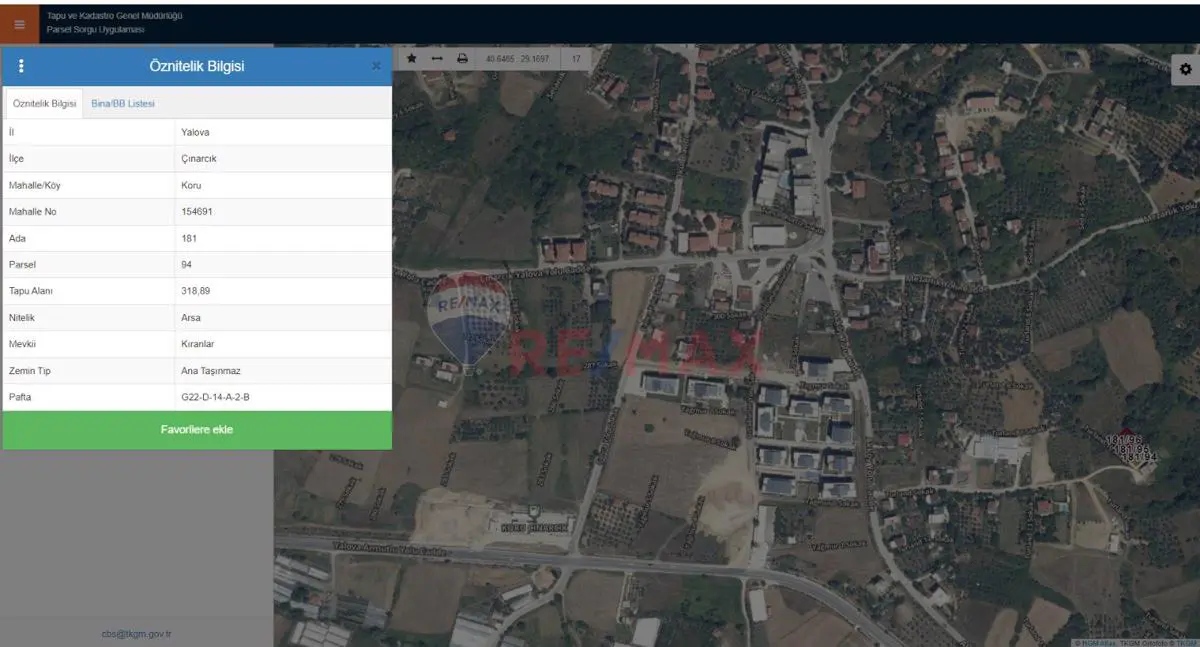Click the Pafta row label
Viewport: 1200px width, 647px height.
(20, 397)
